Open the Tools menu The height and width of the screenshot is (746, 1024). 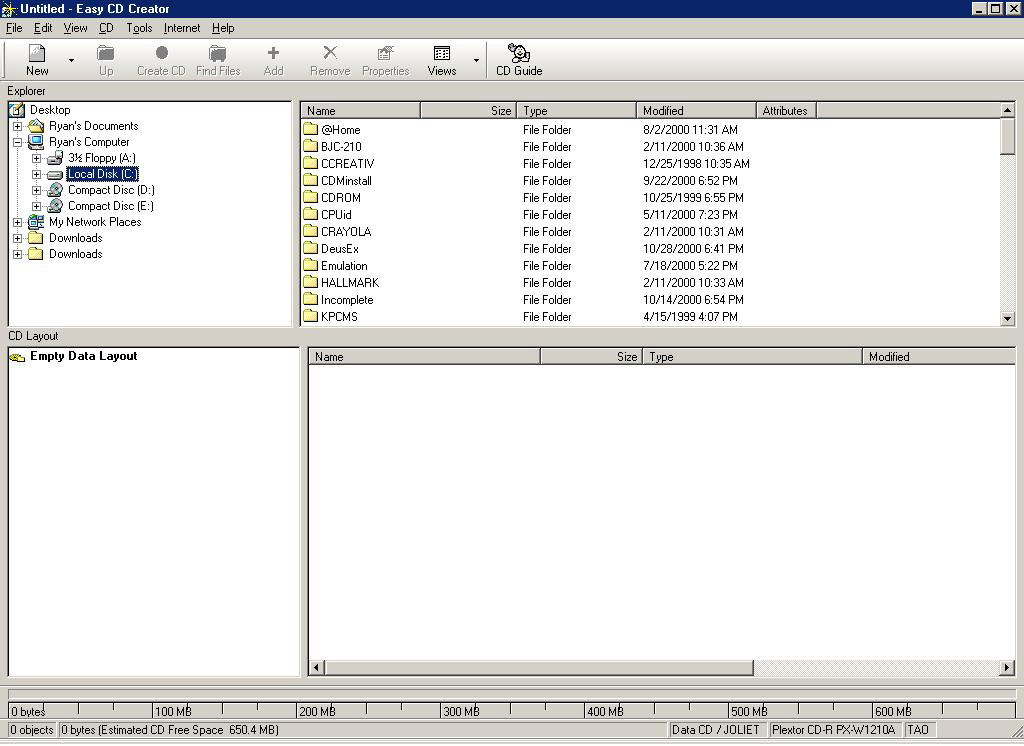(139, 28)
